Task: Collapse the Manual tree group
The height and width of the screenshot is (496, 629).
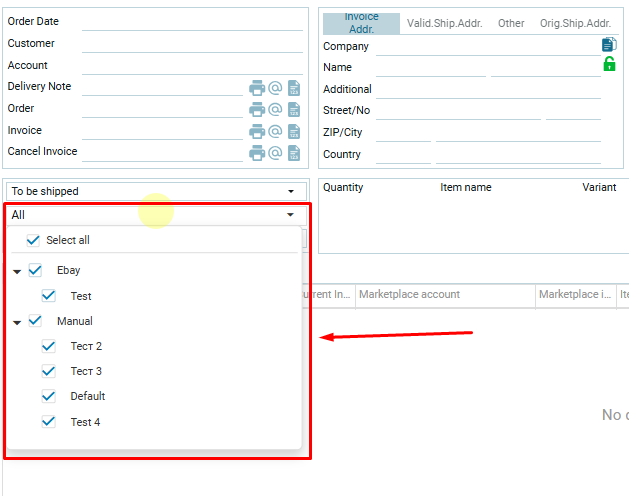Action: pos(17,322)
